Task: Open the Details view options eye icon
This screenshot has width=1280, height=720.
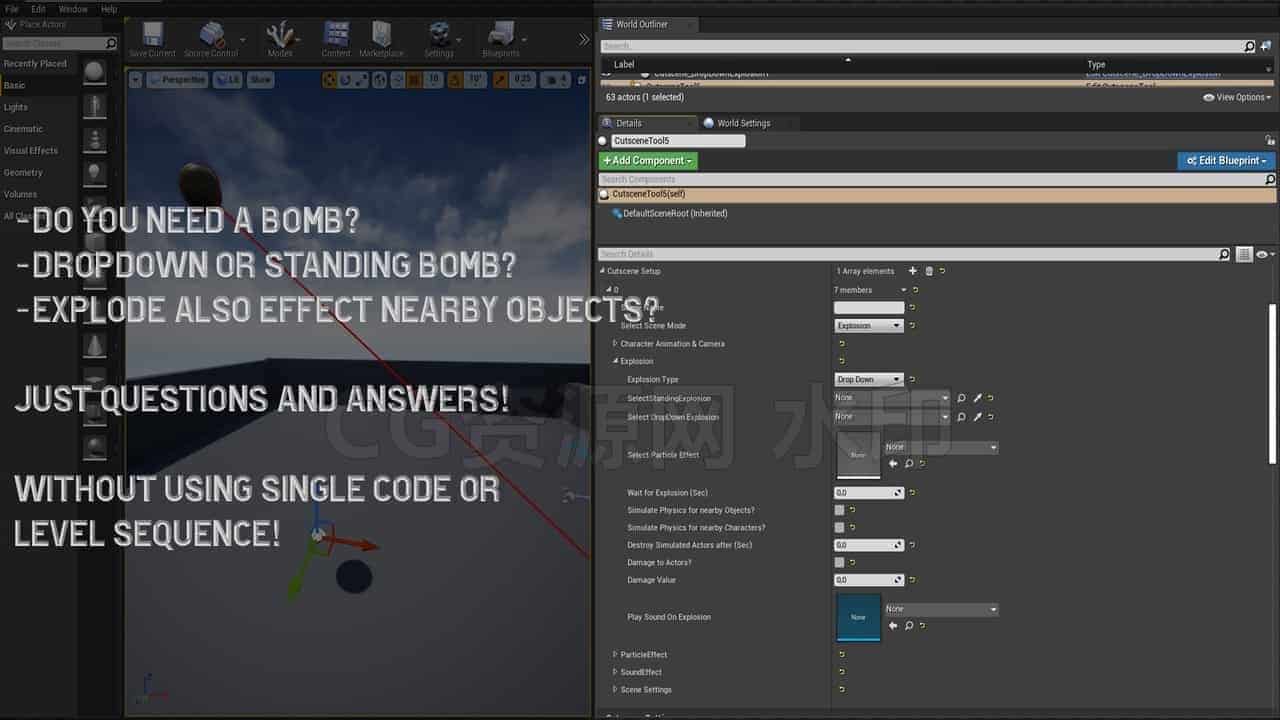Action: pos(1264,255)
